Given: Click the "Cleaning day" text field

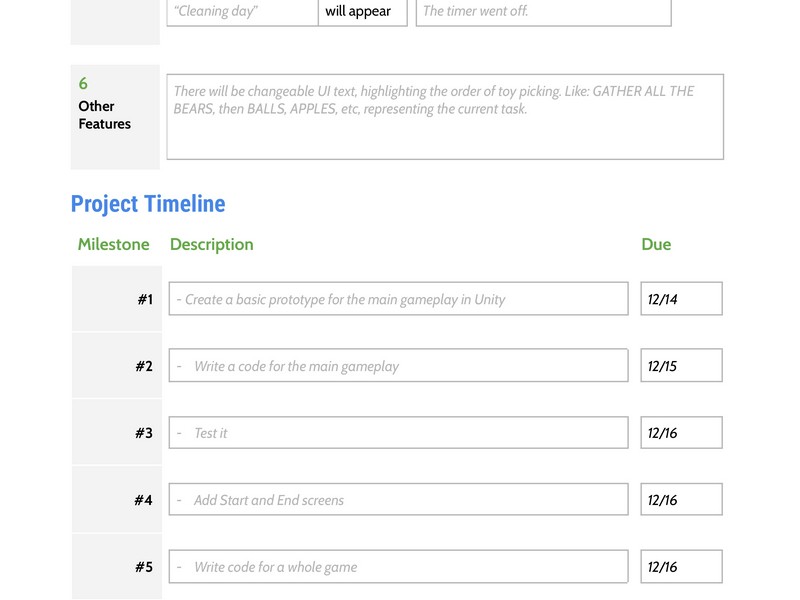Looking at the screenshot, I should pos(242,12).
